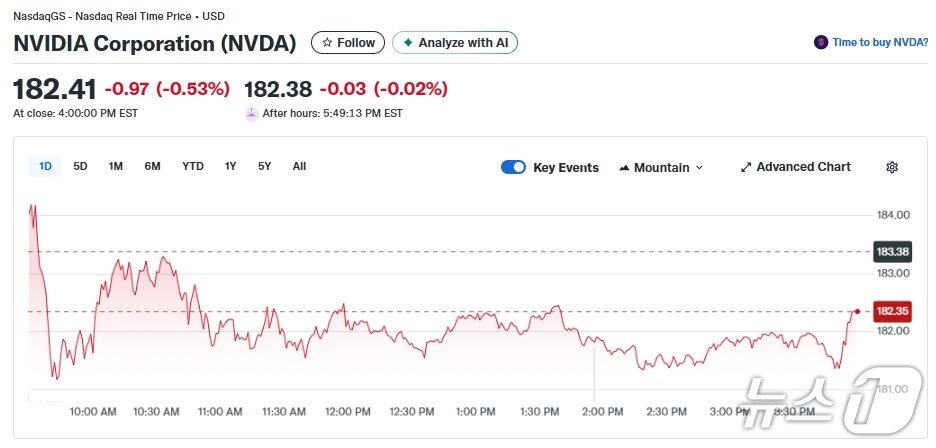Open the Time to buy NVDA? link
Viewport: 936px width, 448px height.
pos(879,43)
